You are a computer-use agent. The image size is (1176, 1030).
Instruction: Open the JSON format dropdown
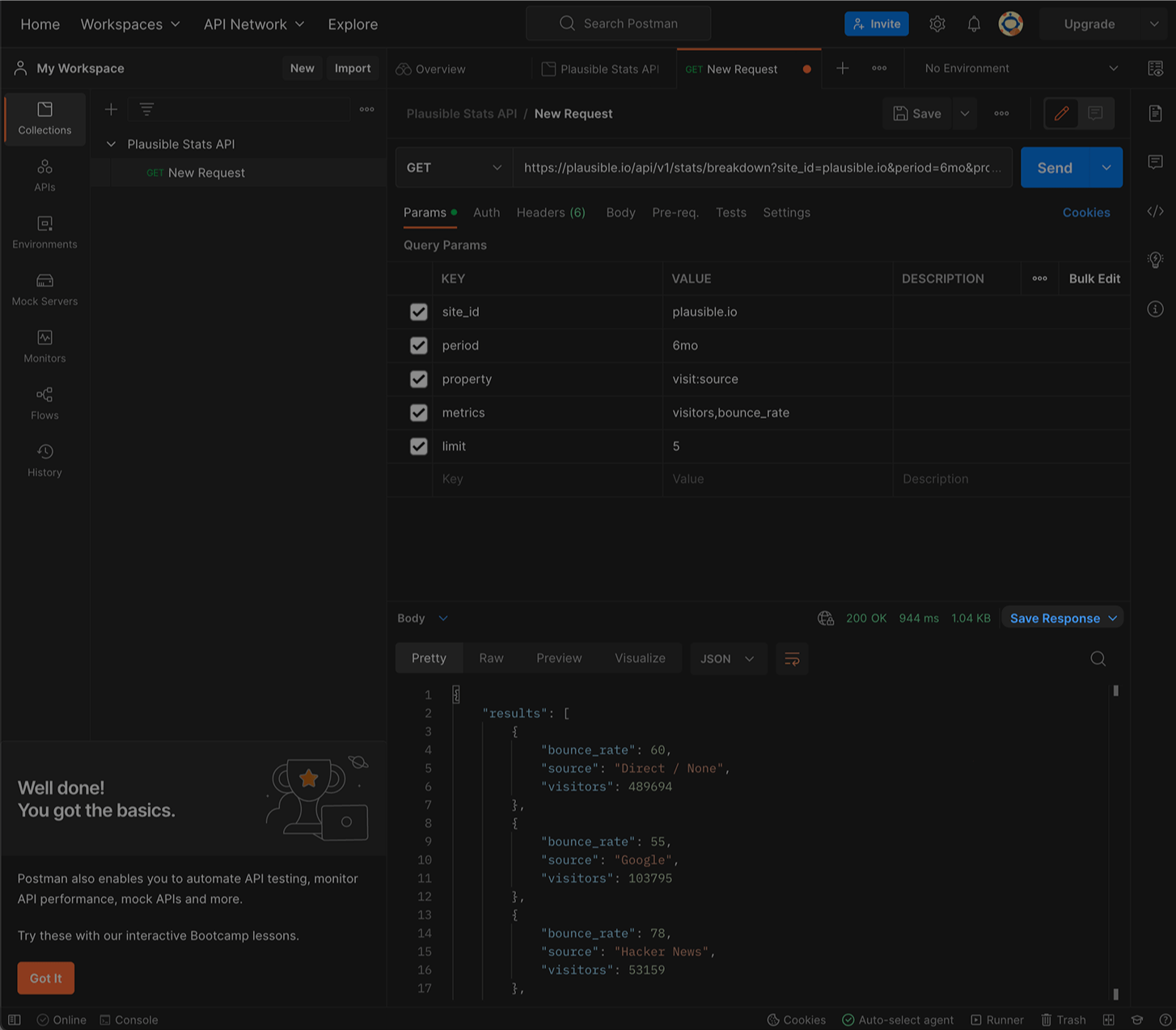[727, 659]
